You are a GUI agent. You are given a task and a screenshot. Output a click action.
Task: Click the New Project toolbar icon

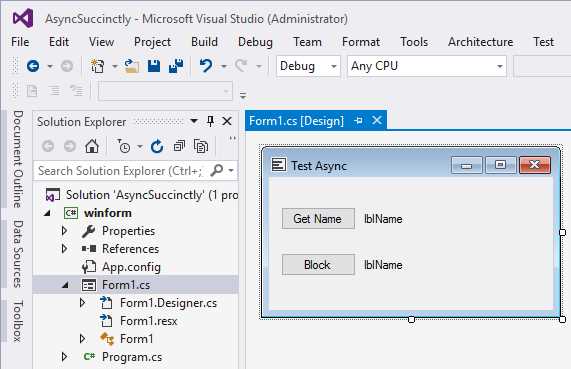pyautogui.click(x=98, y=66)
